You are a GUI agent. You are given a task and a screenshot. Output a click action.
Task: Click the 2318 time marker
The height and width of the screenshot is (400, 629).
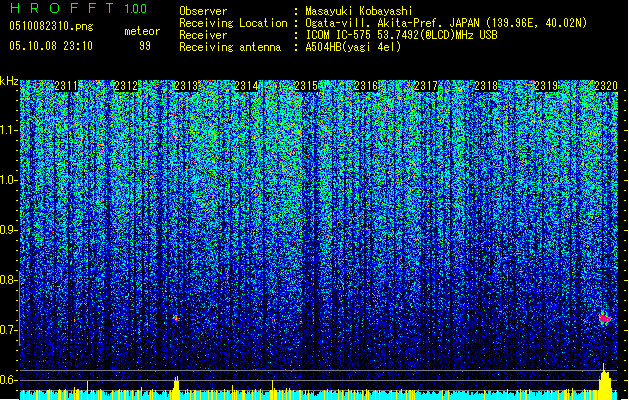tap(486, 86)
